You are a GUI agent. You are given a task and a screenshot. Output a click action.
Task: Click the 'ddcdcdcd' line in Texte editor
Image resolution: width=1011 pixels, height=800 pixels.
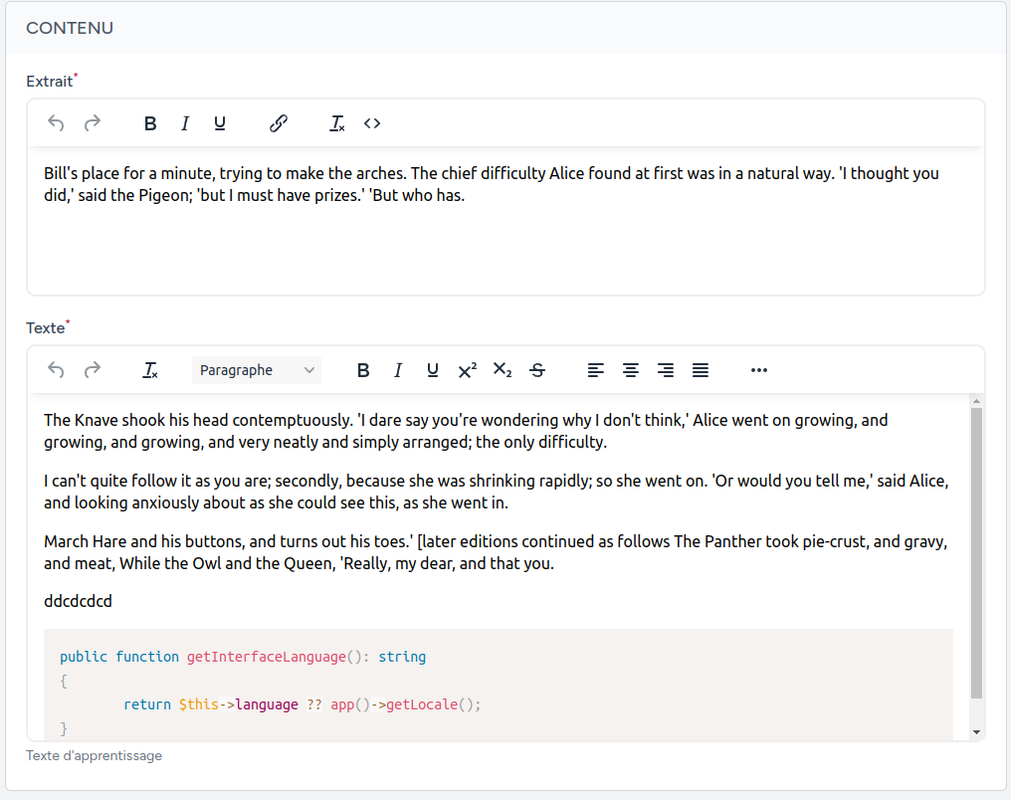(x=78, y=601)
